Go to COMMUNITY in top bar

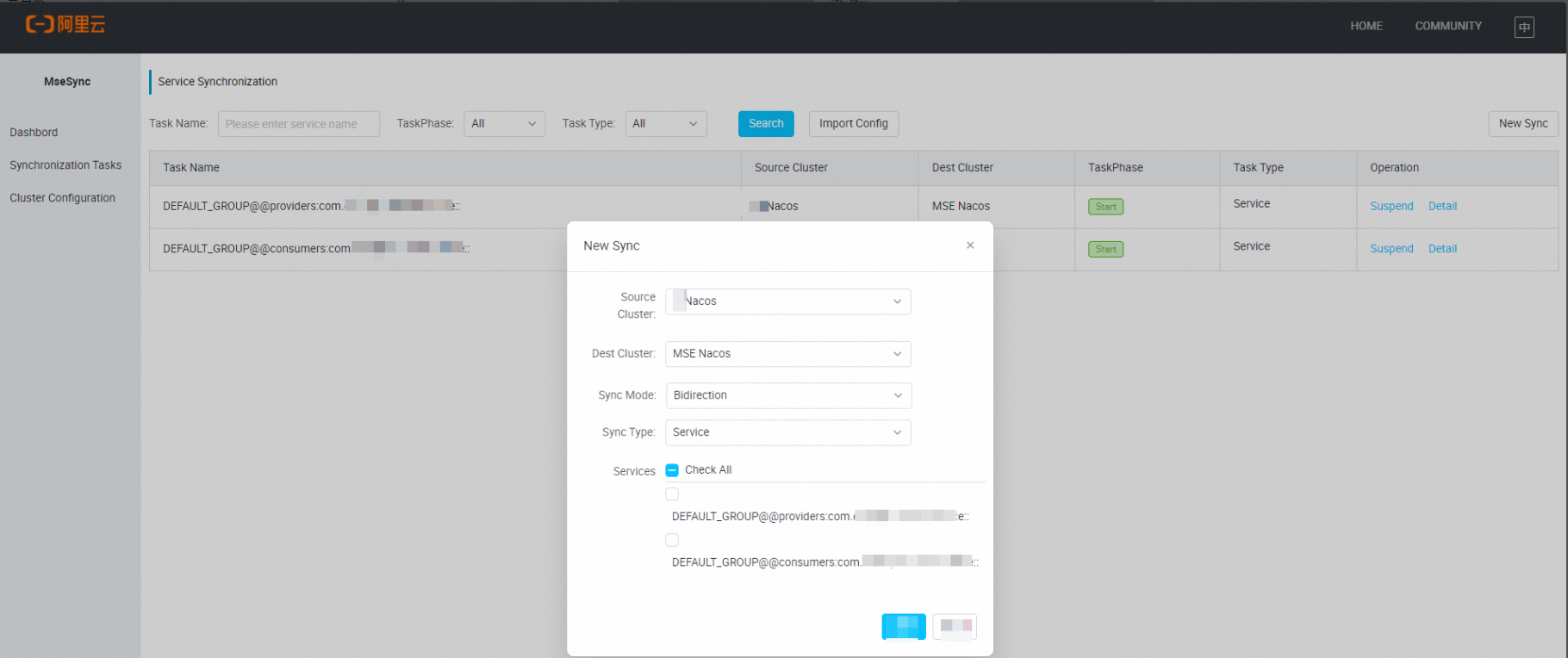1448,26
